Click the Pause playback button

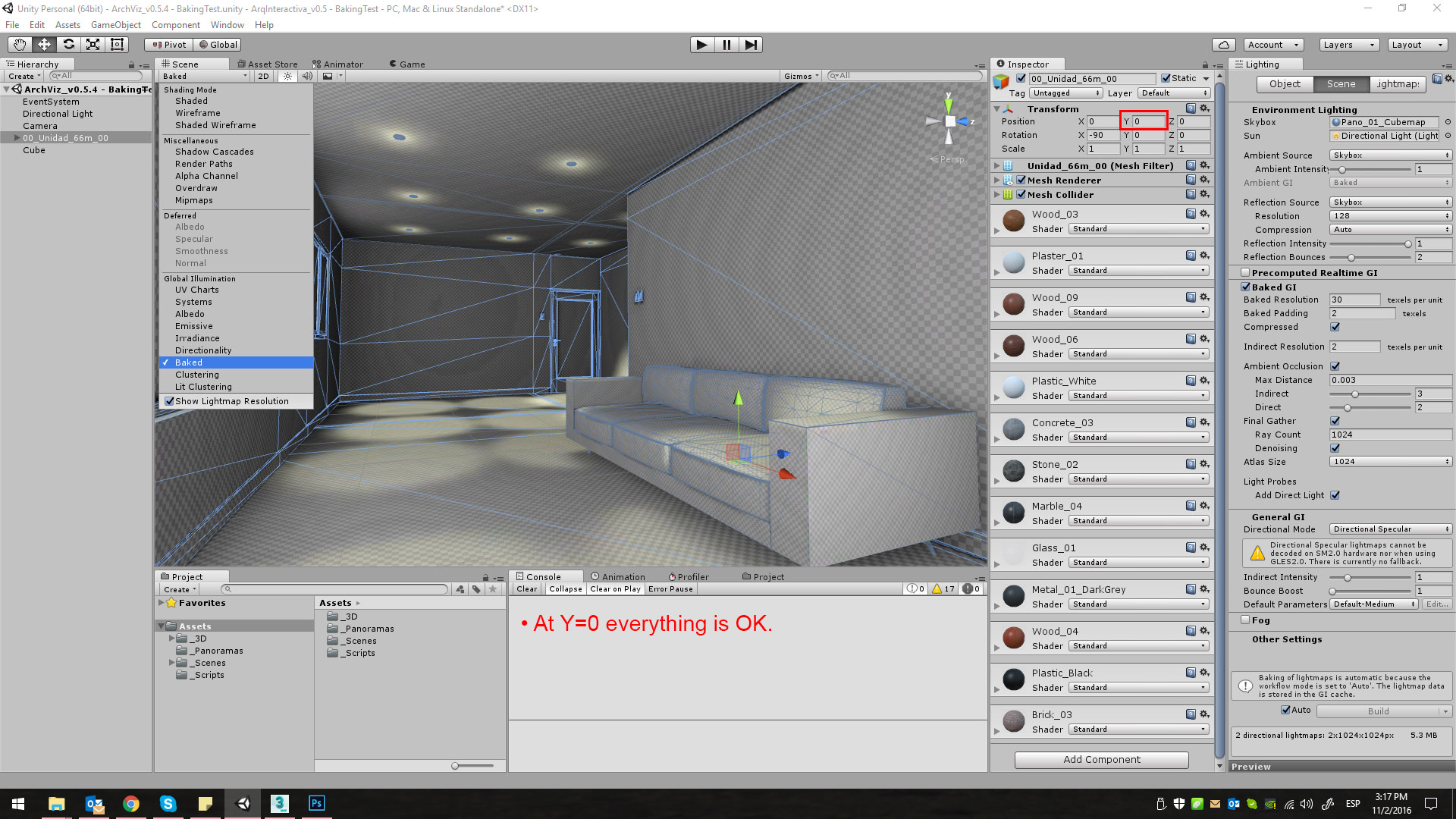[726, 45]
